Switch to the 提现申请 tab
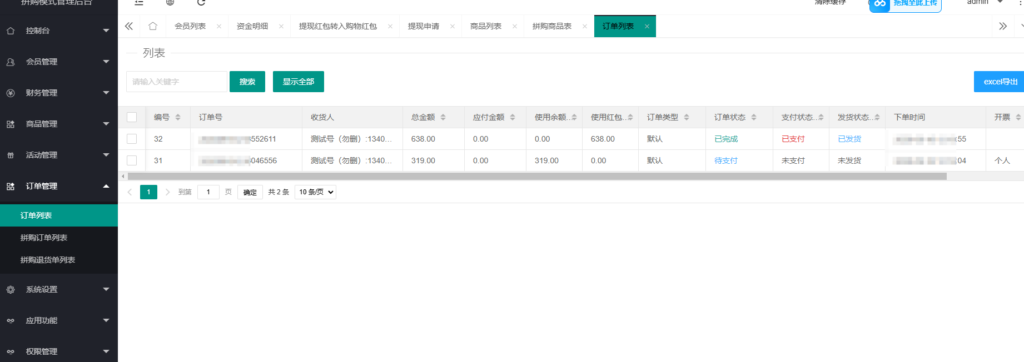The image size is (1024, 362). coord(423,27)
